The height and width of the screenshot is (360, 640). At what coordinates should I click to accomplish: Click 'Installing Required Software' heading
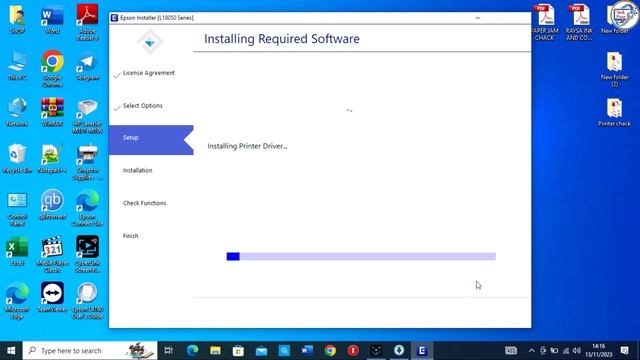(x=282, y=39)
